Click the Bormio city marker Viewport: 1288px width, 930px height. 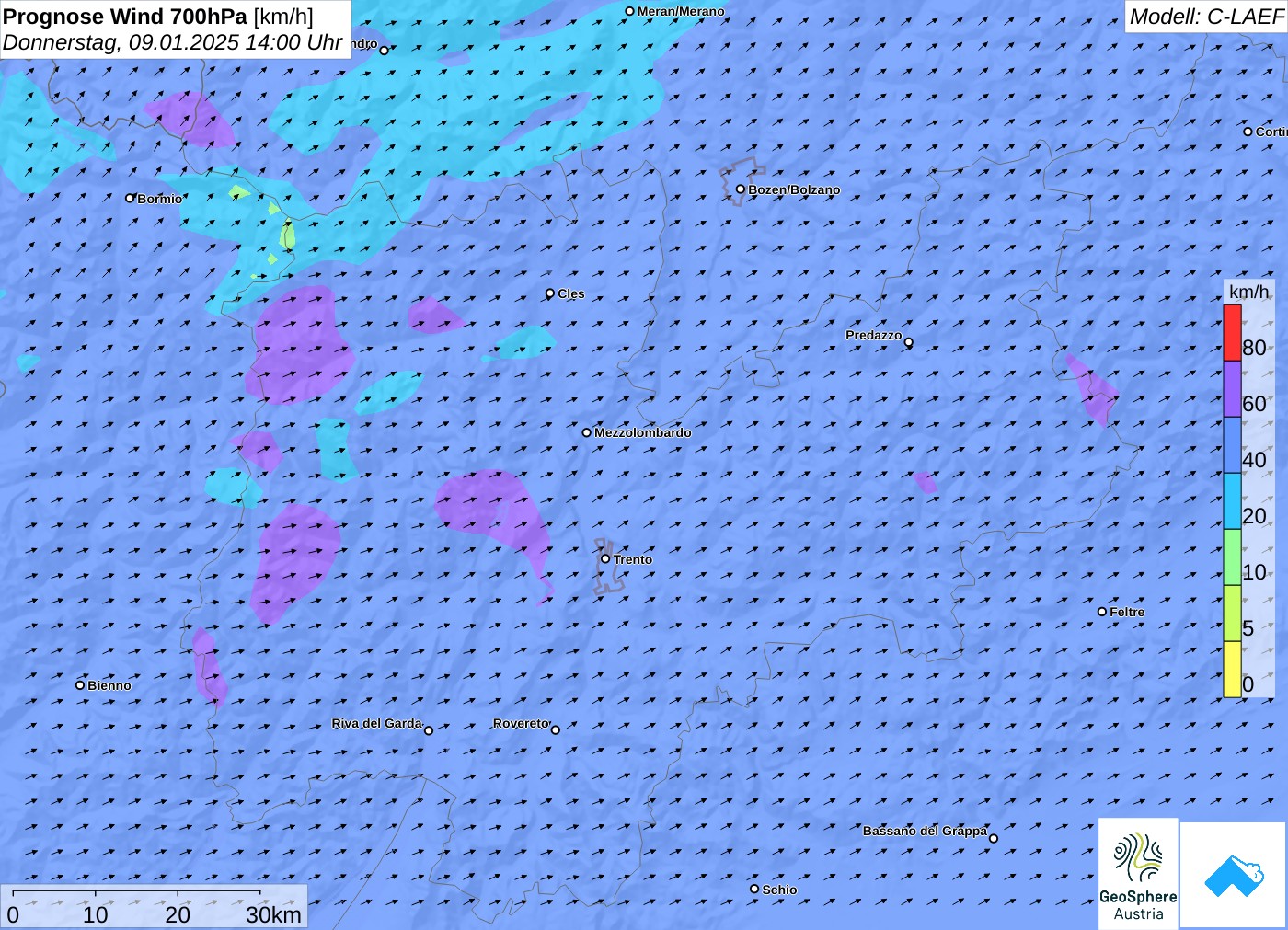coord(130,198)
